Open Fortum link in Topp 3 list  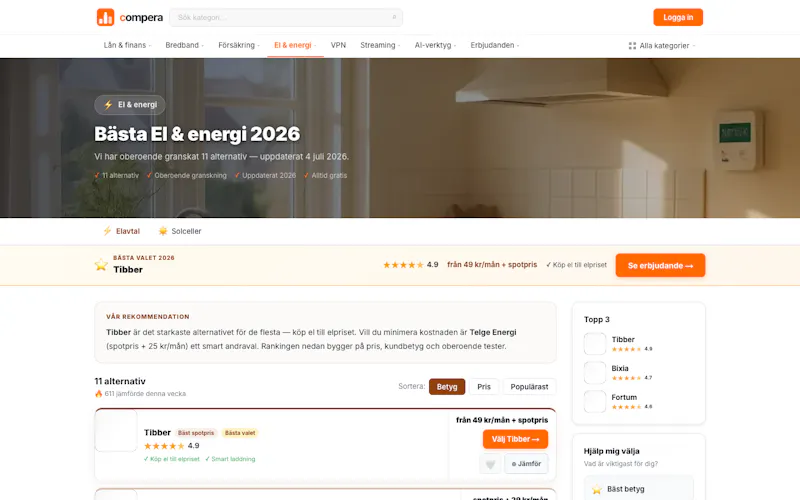click(x=624, y=397)
